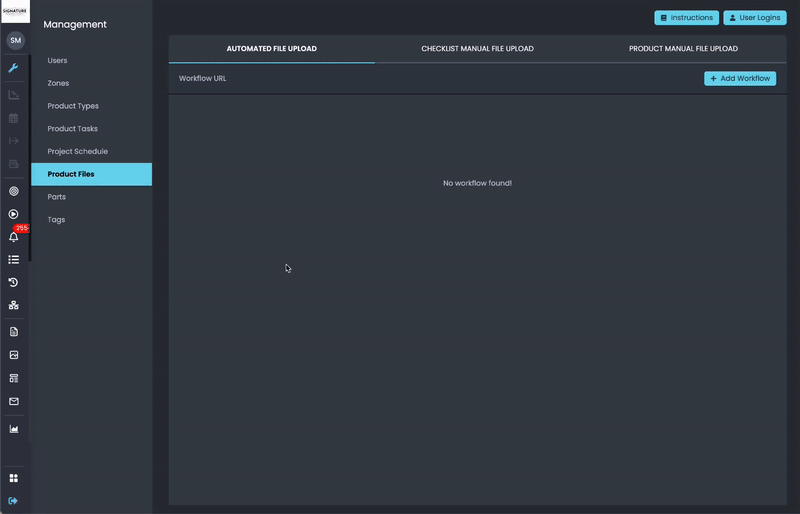Screen dimensions: 800x514
Task: Select the Automated File Upload tab
Action: coord(272,48)
